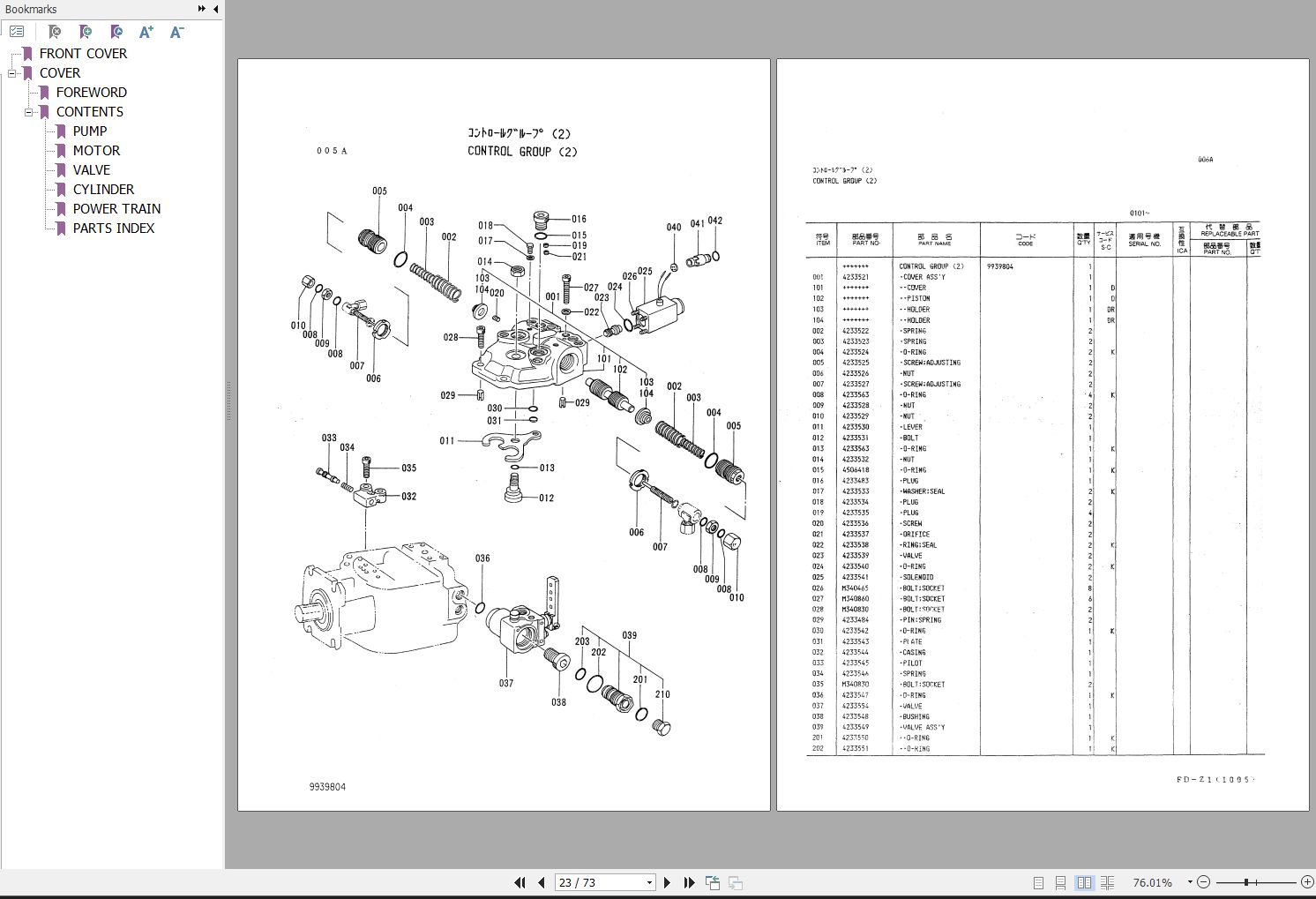The width and height of the screenshot is (1316, 899).
Task: Go to the PUMP section
Action: click(90, 131)
